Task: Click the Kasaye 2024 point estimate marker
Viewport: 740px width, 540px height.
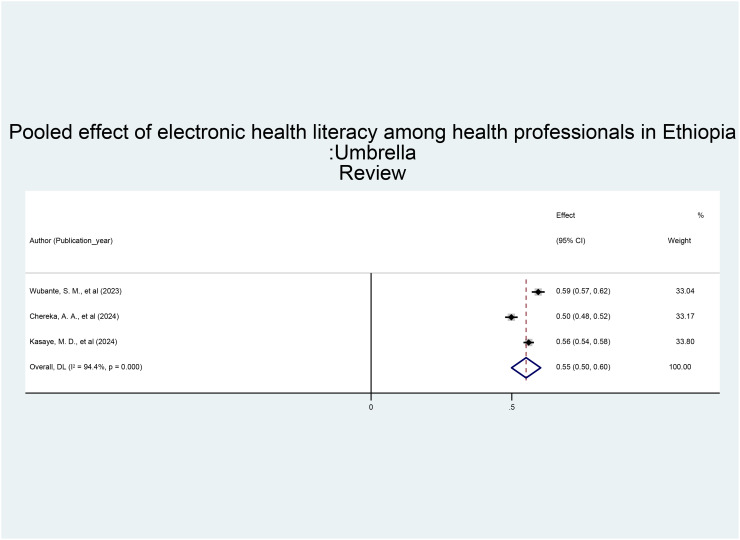Action: pos(529,342)
